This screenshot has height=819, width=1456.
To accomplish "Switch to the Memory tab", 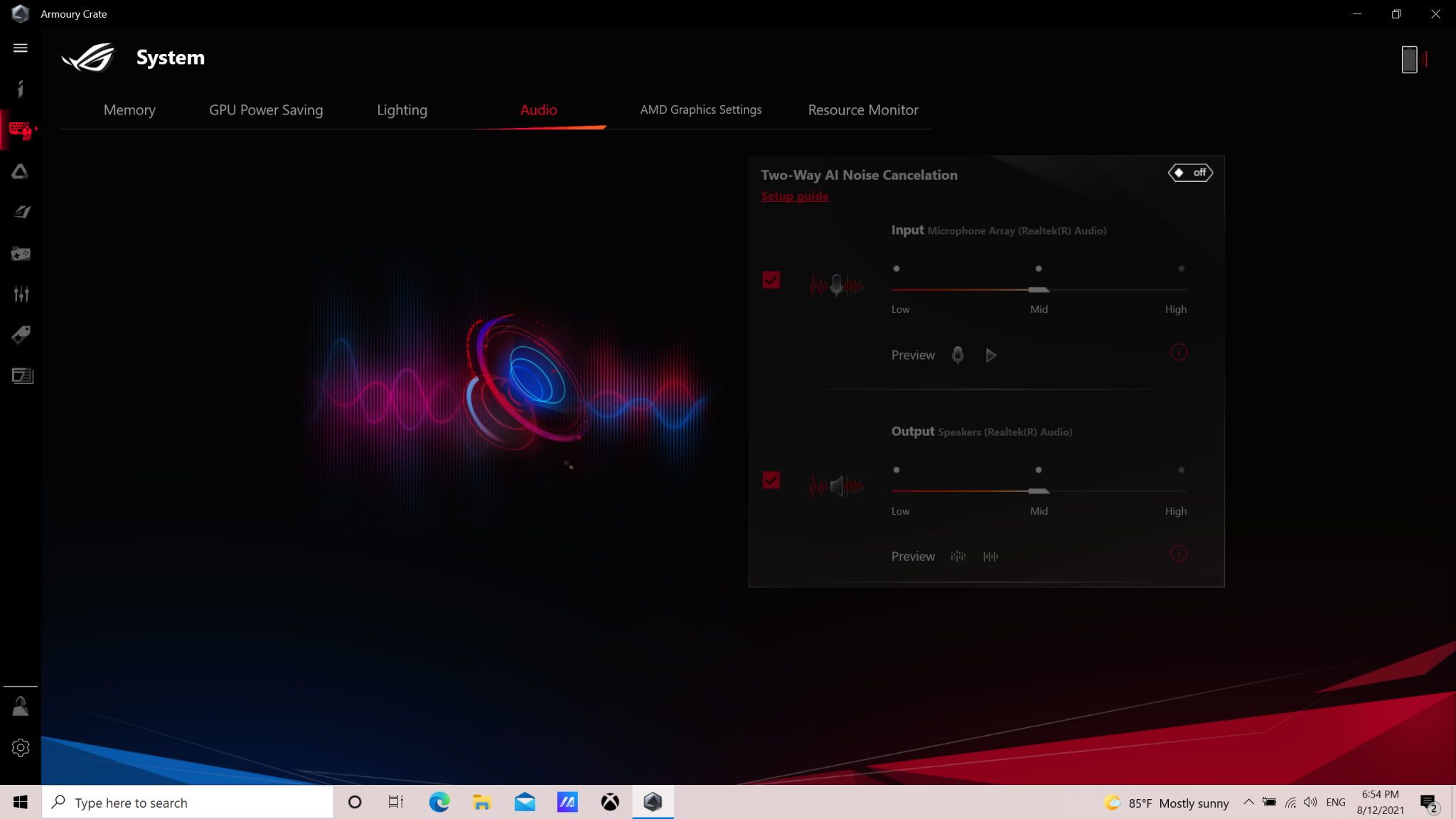I will click(129, 110).
